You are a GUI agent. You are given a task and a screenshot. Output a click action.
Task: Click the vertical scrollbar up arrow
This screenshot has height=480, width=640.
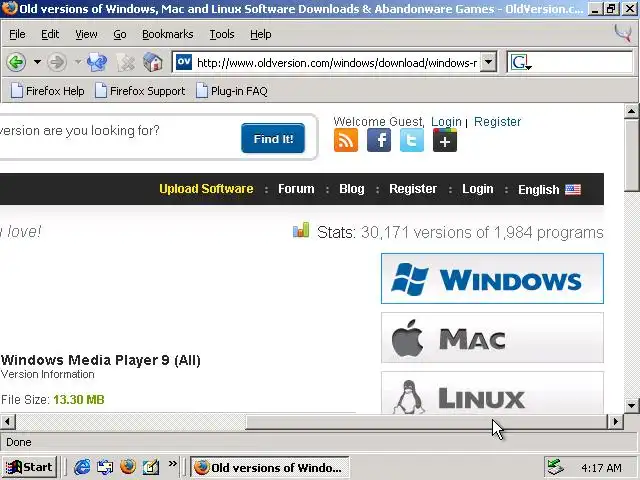[631, 111]
